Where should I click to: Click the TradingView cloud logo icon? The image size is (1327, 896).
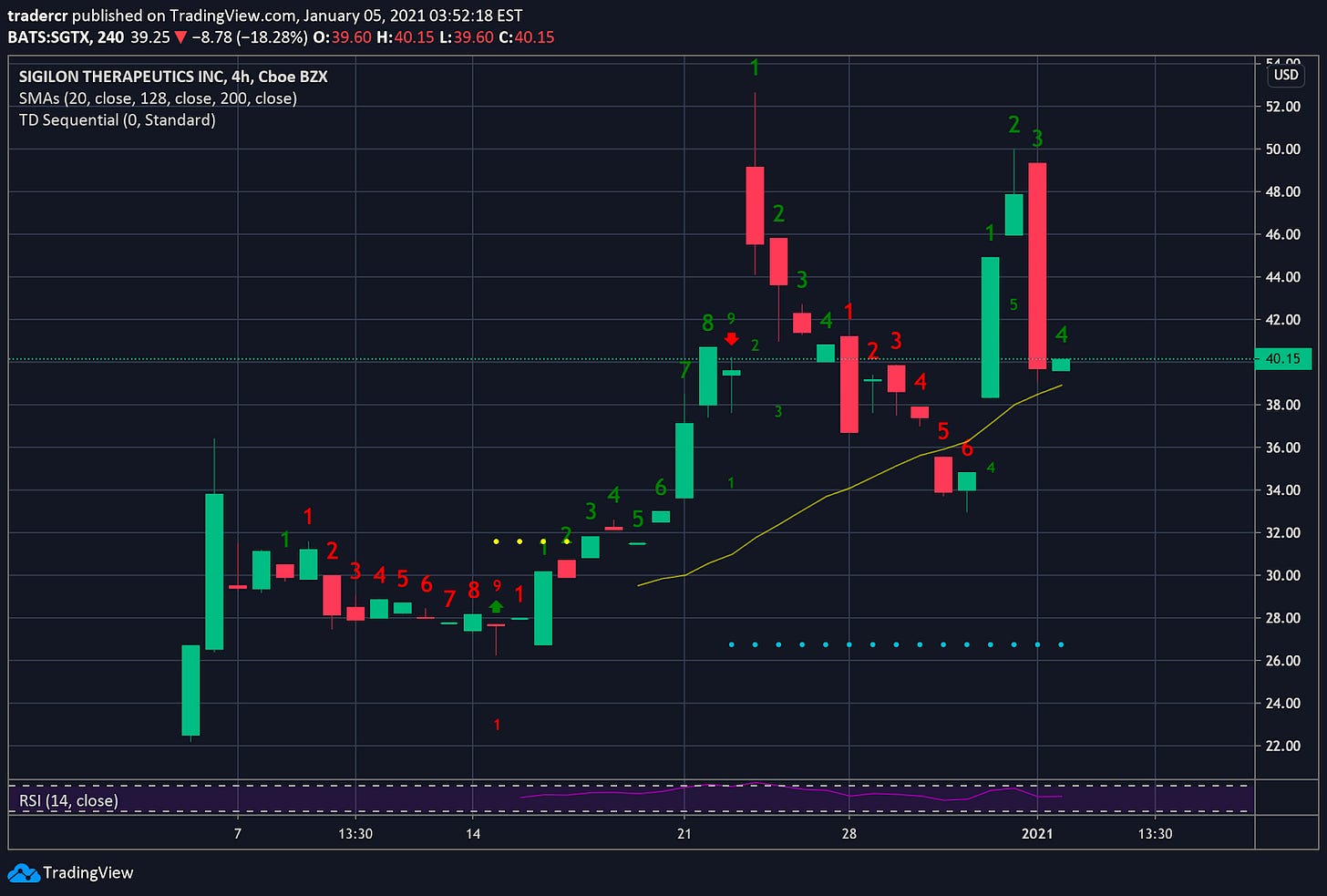[x=24, y=873]
